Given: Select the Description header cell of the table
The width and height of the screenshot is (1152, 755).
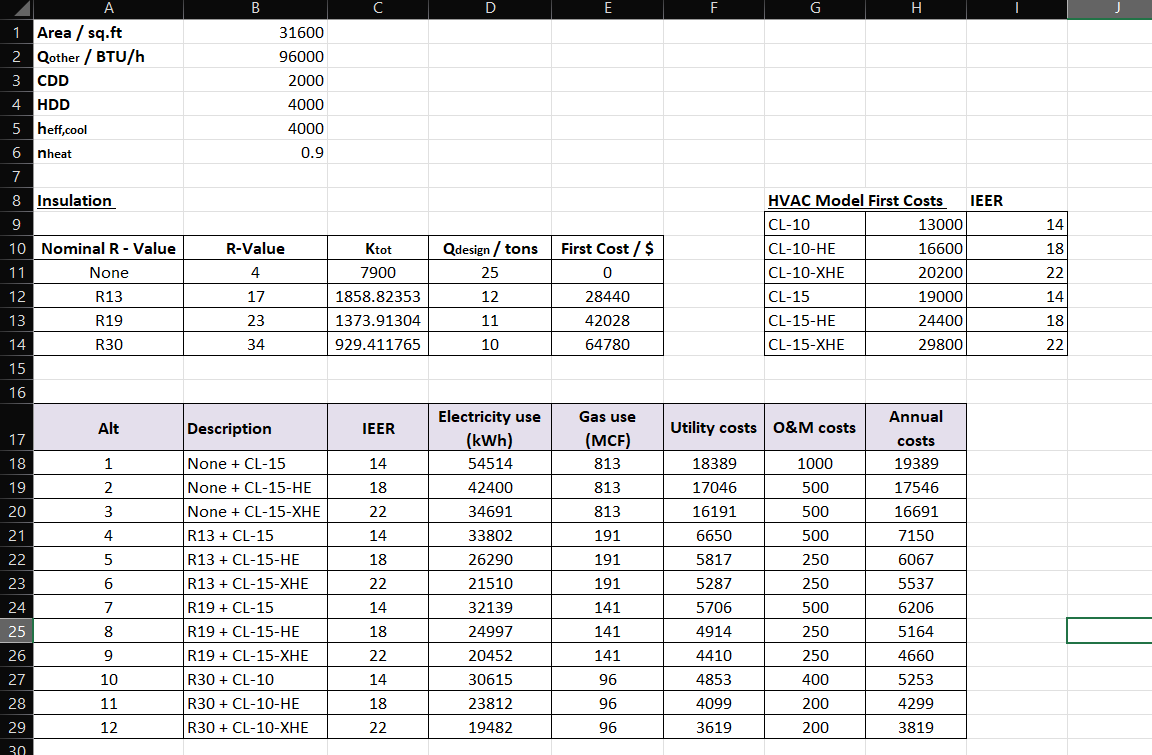Looking at the screenshot, I should tap(254, 427).
